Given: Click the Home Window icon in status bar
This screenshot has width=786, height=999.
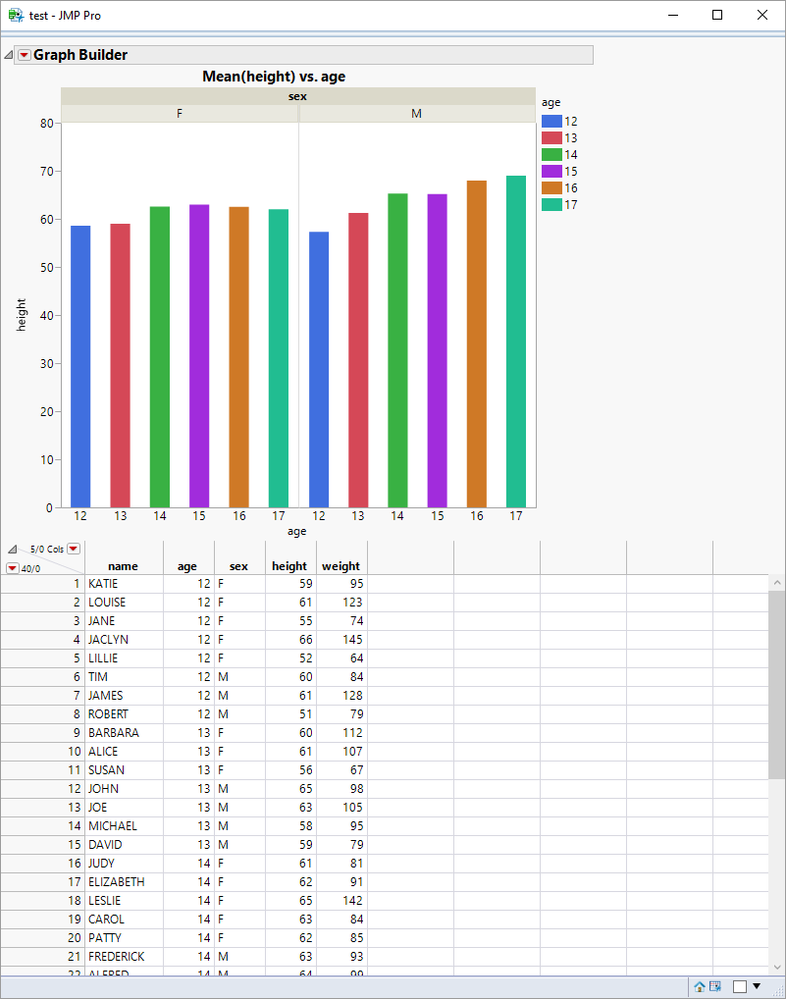Looking at the screenshot, I should pos(699,986).
